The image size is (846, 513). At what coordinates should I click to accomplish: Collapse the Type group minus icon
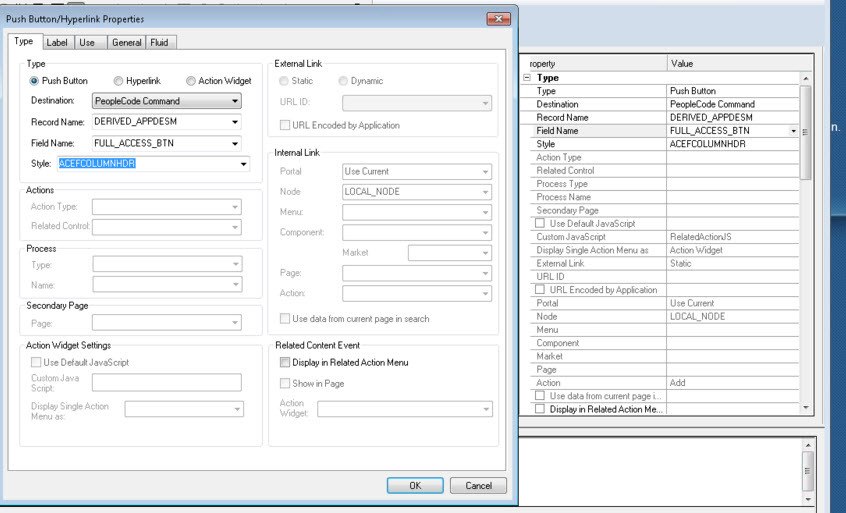coord(527,78)
